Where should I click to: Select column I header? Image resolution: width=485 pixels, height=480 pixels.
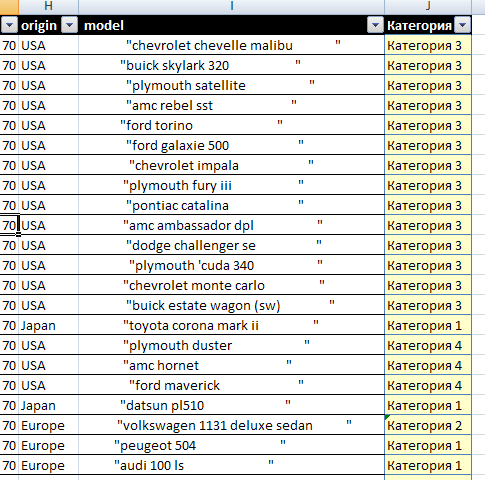(x=231, y=6)
